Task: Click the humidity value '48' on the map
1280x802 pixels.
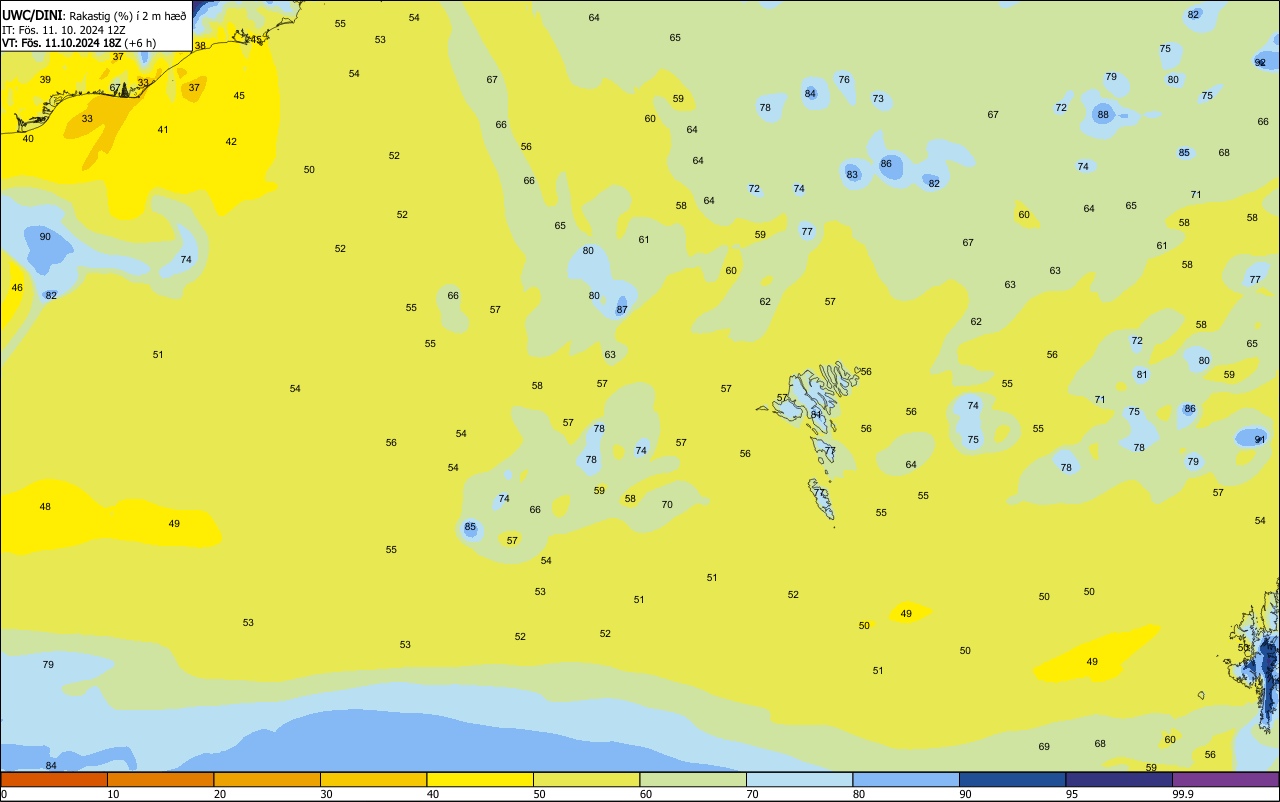Action: [45, 507]
